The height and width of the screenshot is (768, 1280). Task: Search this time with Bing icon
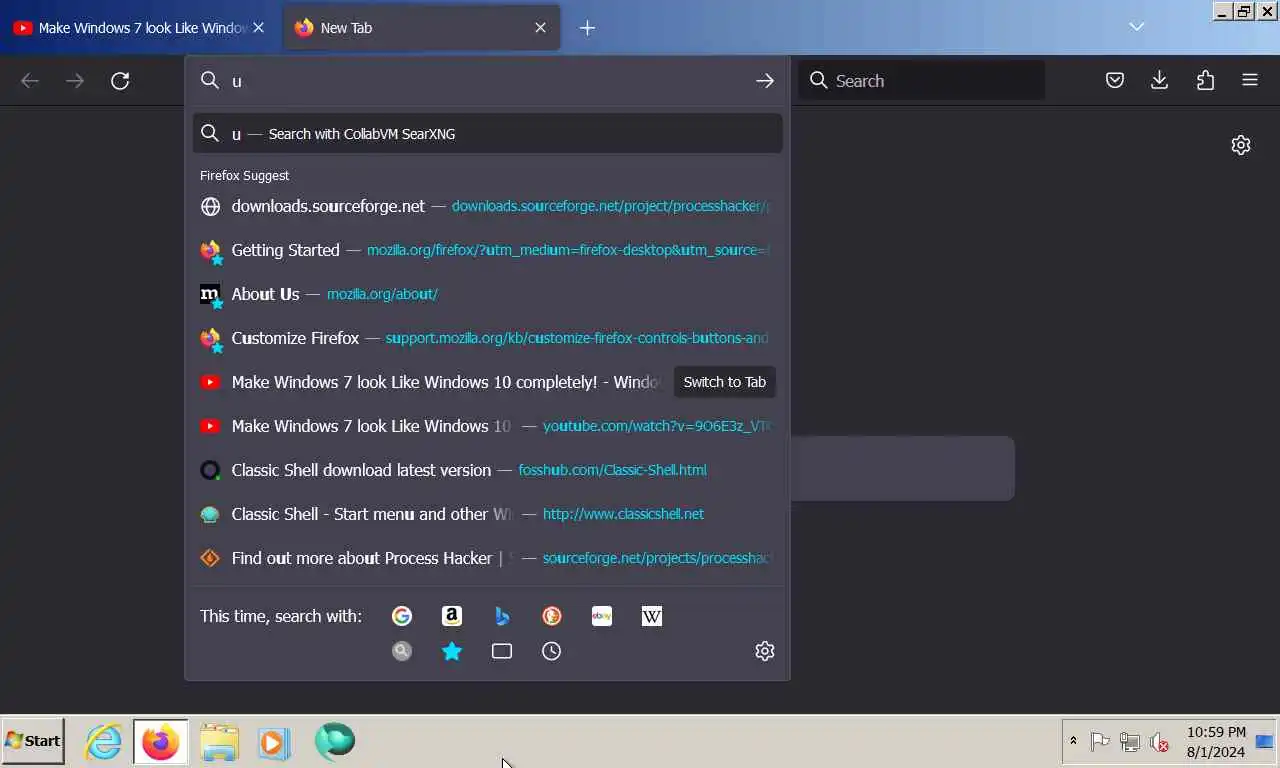[502, 616]
